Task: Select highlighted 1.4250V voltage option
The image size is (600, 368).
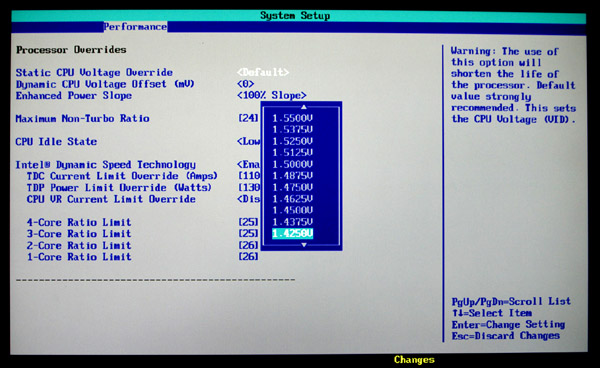Action: click(292, 233)
